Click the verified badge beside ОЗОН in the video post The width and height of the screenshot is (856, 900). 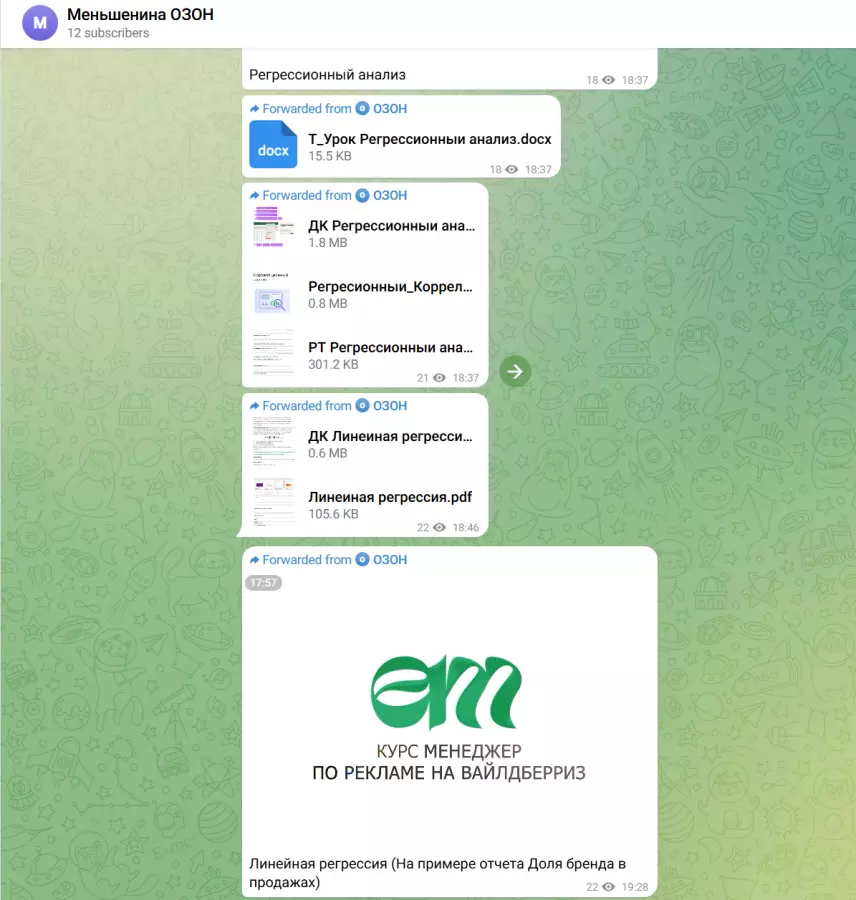pos(363,560)
